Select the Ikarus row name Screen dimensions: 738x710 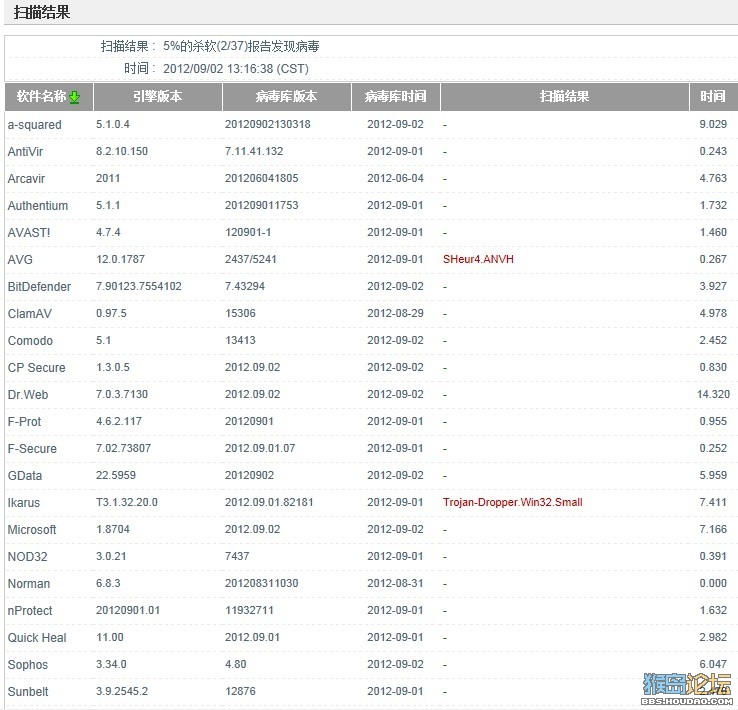point(24,503)
